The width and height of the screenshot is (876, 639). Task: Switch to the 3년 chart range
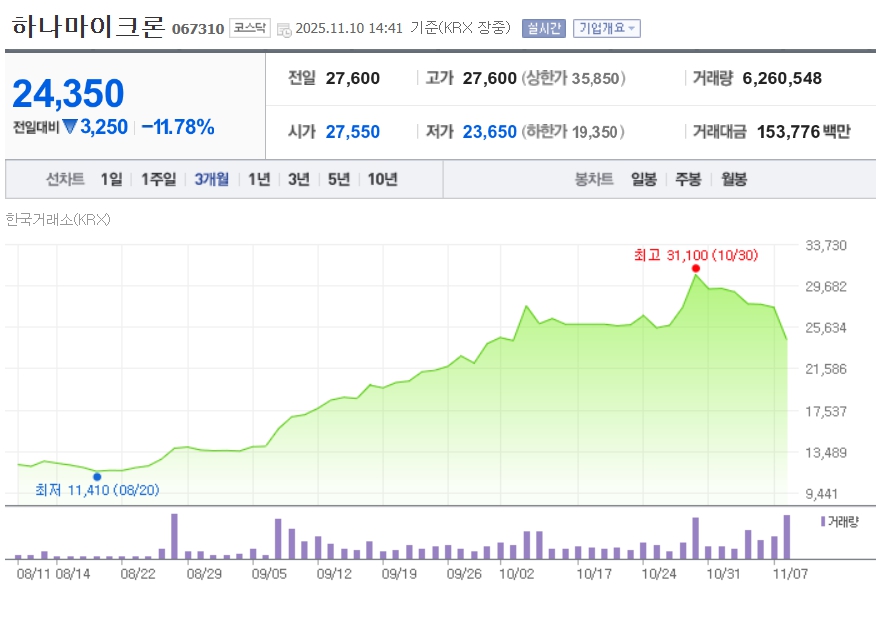coord(298,180)
